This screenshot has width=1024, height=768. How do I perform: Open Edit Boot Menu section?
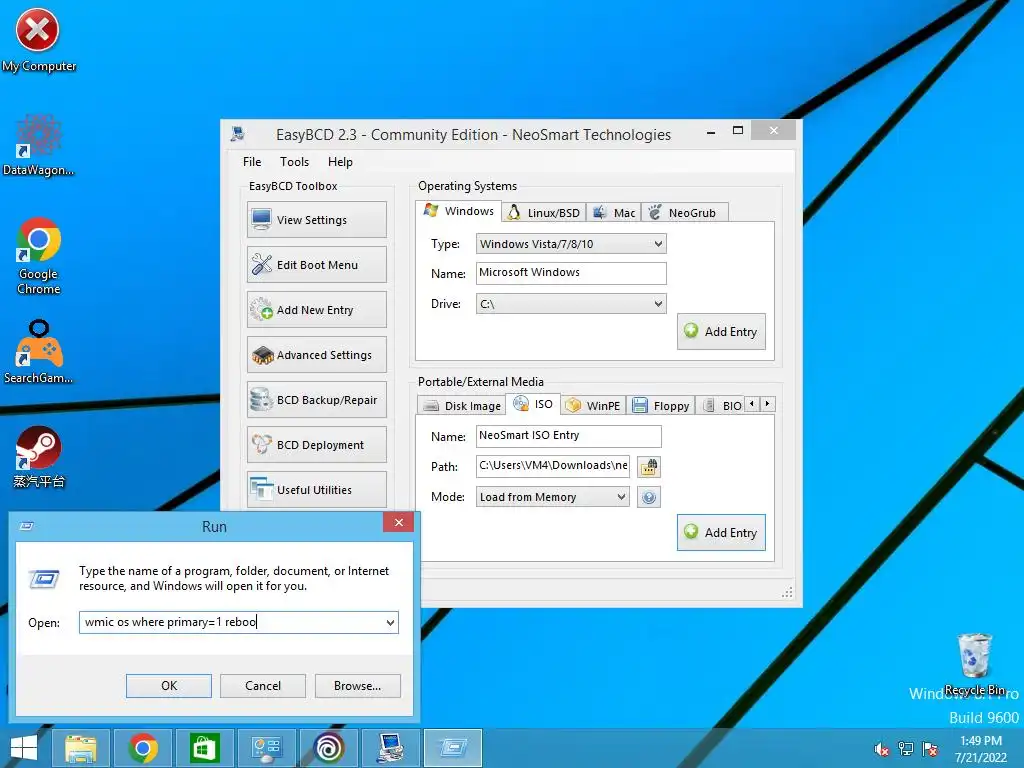(x=317, y=264)
